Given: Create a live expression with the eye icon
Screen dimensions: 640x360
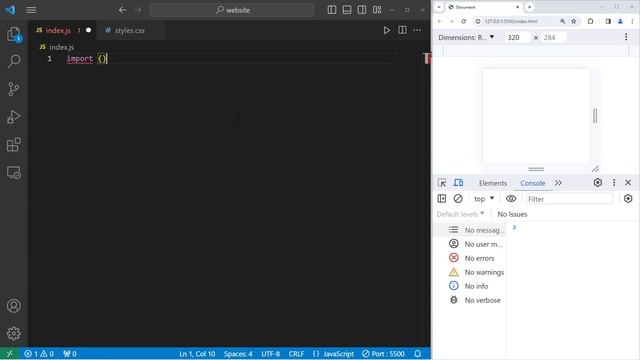Looking at the screenshot, I should [511, 199].
